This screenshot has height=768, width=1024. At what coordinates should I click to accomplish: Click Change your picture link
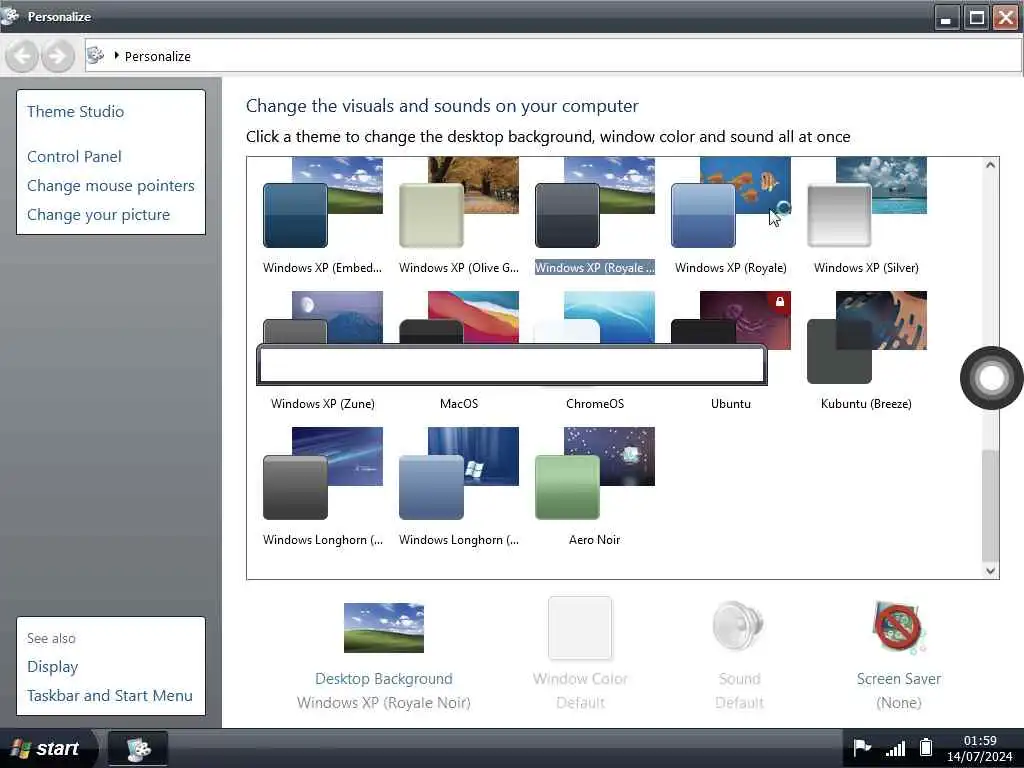coord(99,215)
